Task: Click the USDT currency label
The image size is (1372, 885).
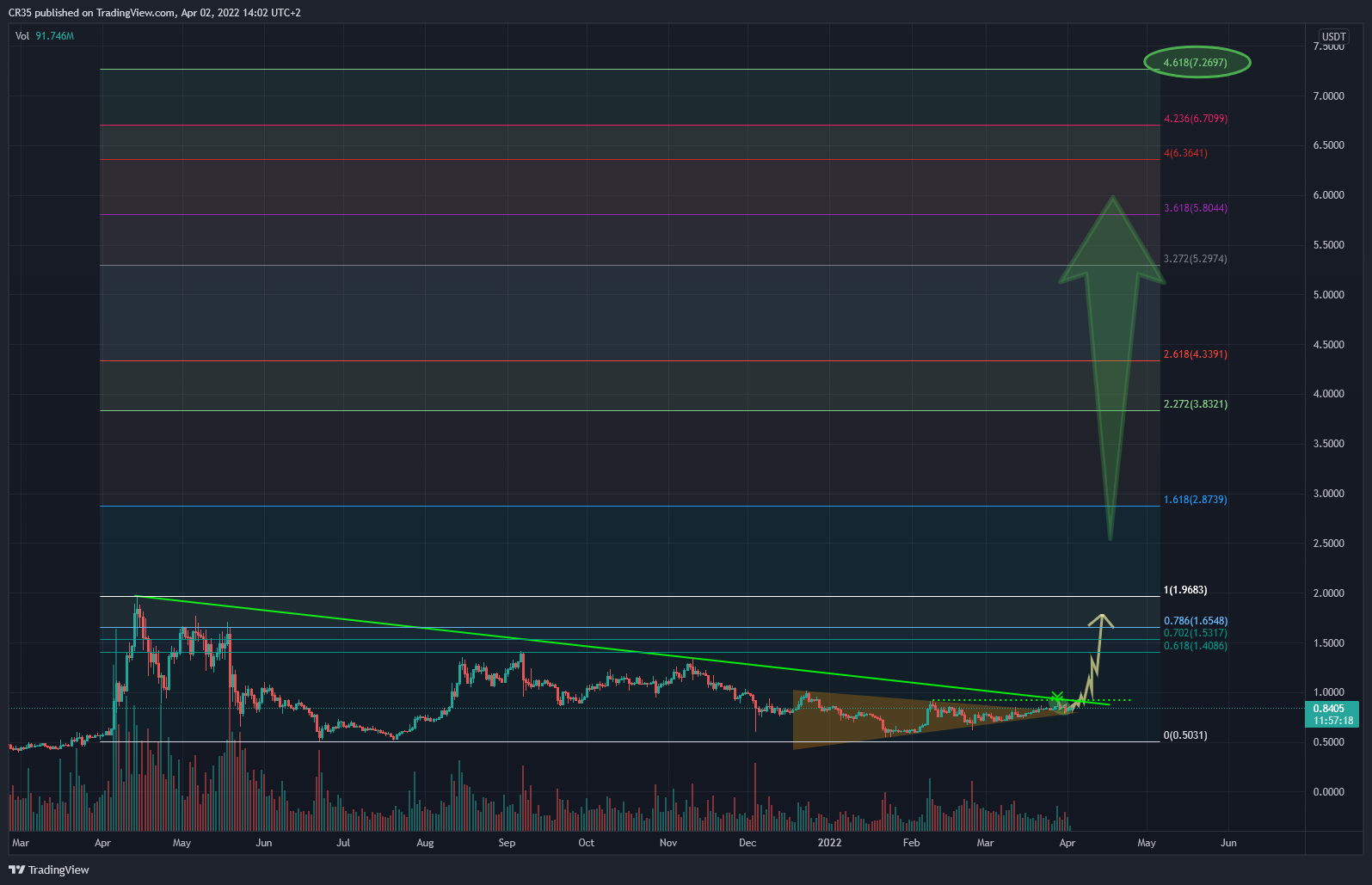Action: pos(1333,36)
